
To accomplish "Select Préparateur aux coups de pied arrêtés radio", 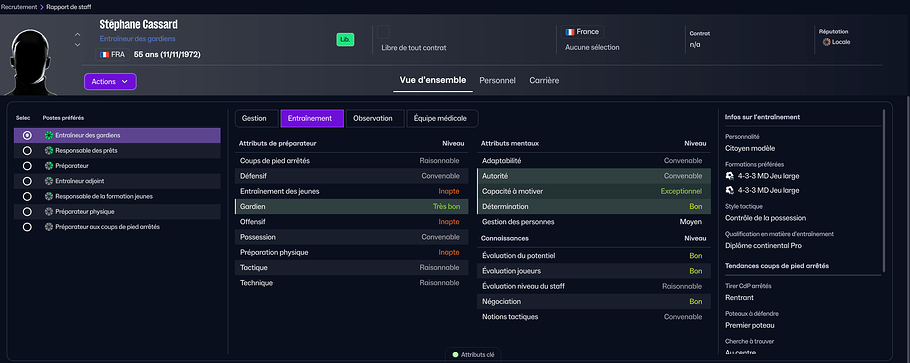I will click(x=27, y=227).
